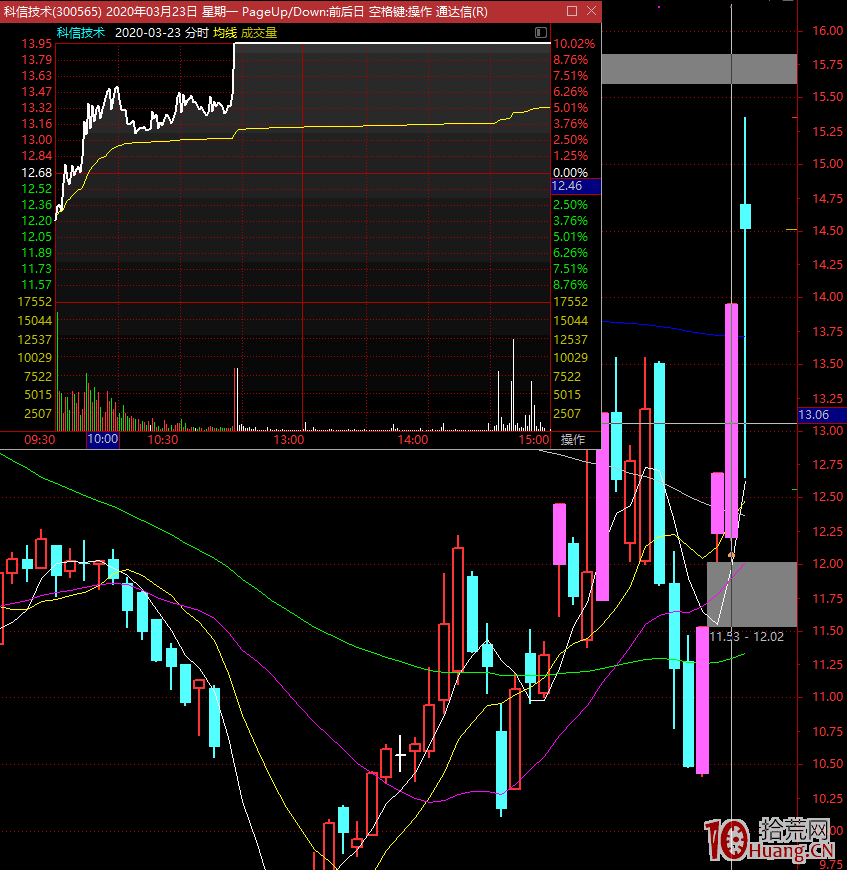Image resolution: width=847 pixels, height=870 pixels.
Task: Close the 科信技术 intraday popup window
Action: point(591,11)
